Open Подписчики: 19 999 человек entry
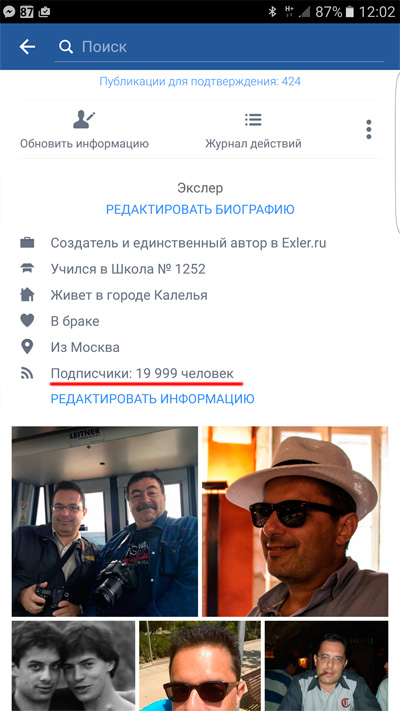This screenshot has height=711, width=400. point(142,374)
